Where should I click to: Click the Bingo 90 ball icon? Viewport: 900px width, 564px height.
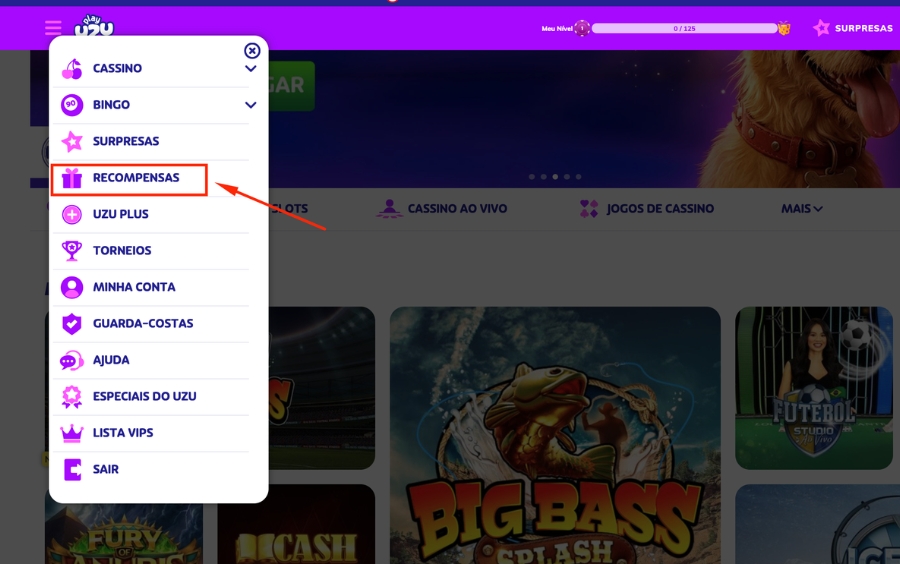pos(72,105)
